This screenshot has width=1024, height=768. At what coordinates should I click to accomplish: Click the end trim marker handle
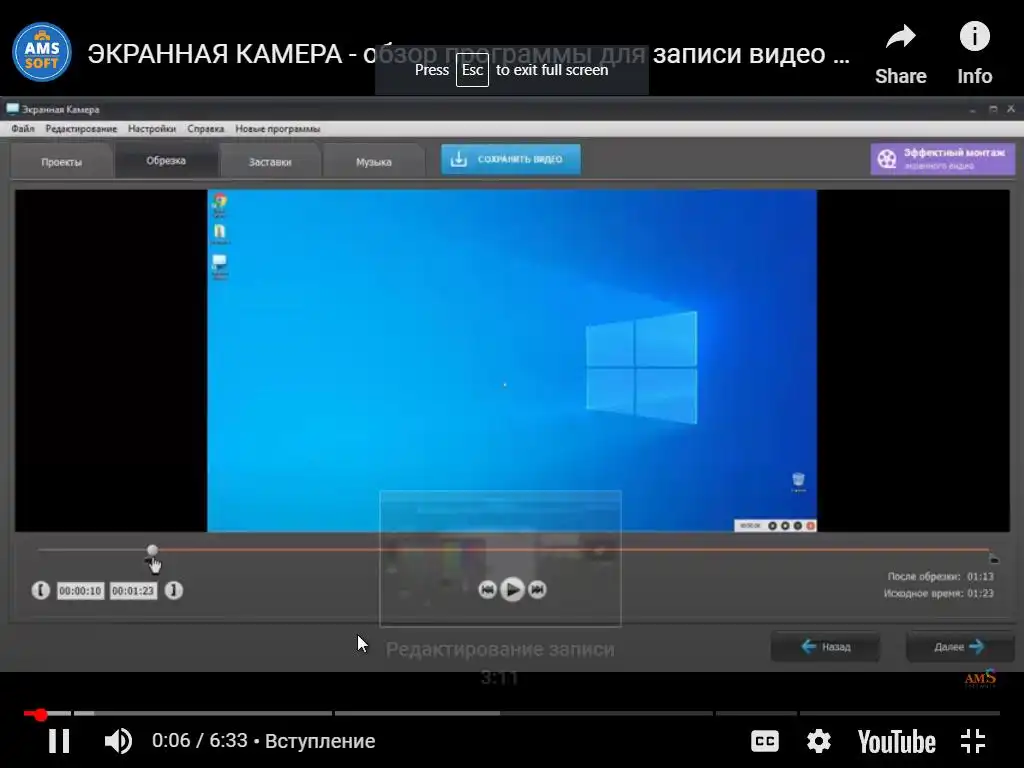993,558
